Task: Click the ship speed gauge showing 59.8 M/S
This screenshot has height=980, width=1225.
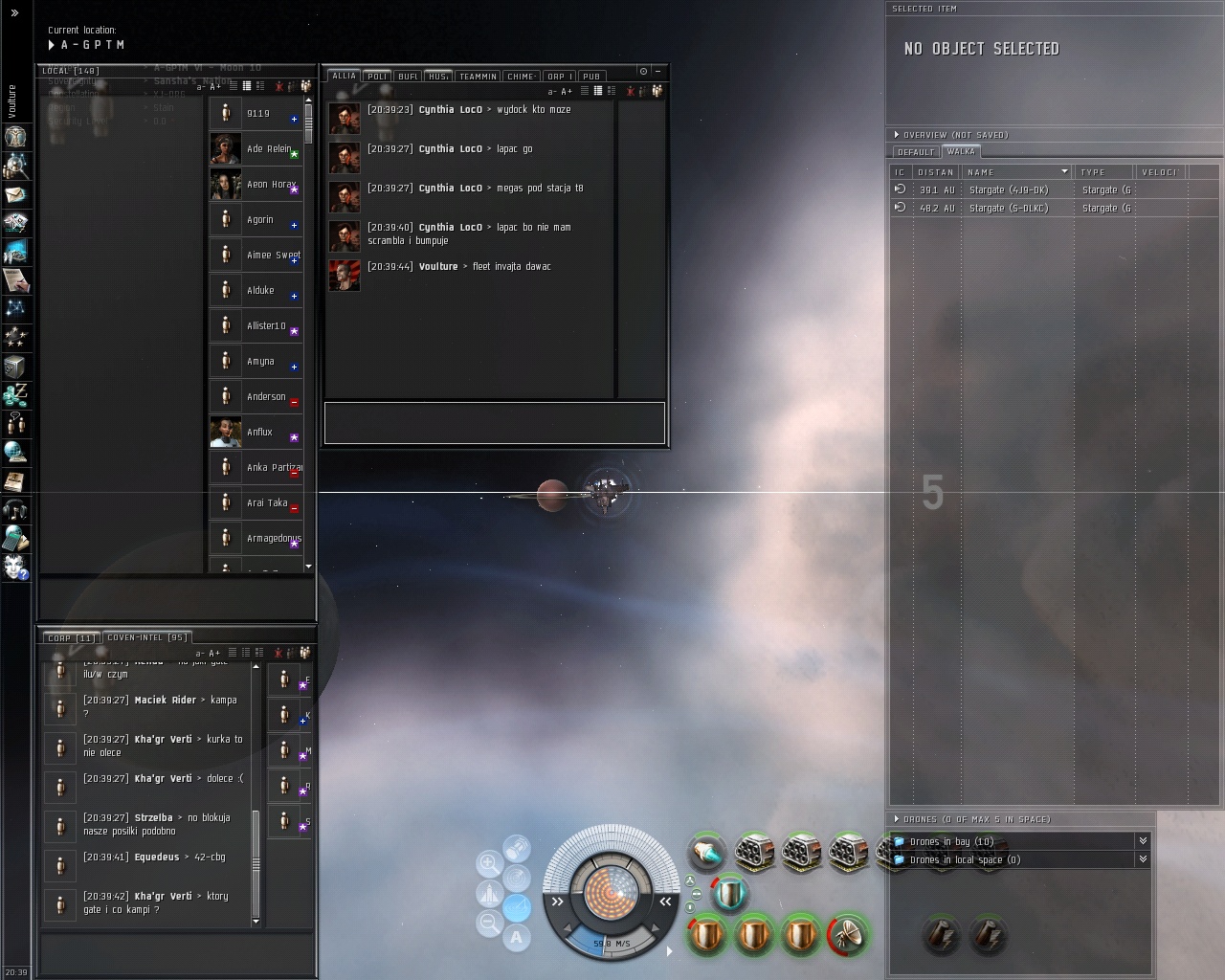Action: [612, 944]
